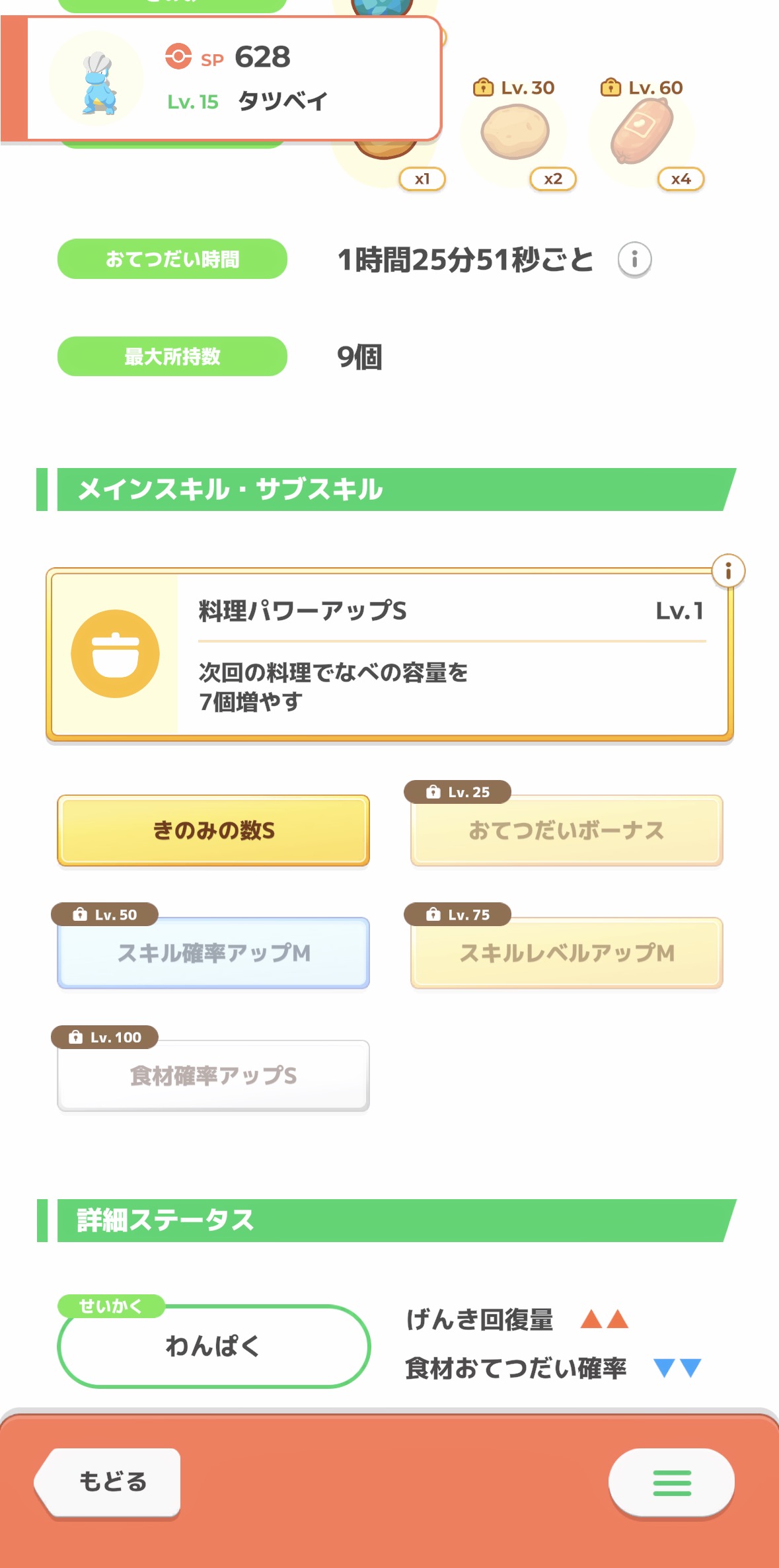Tap locked スキルレベルアップM sub skill
The width and height of the screenshot is (779, 1568).
(566, 953)
